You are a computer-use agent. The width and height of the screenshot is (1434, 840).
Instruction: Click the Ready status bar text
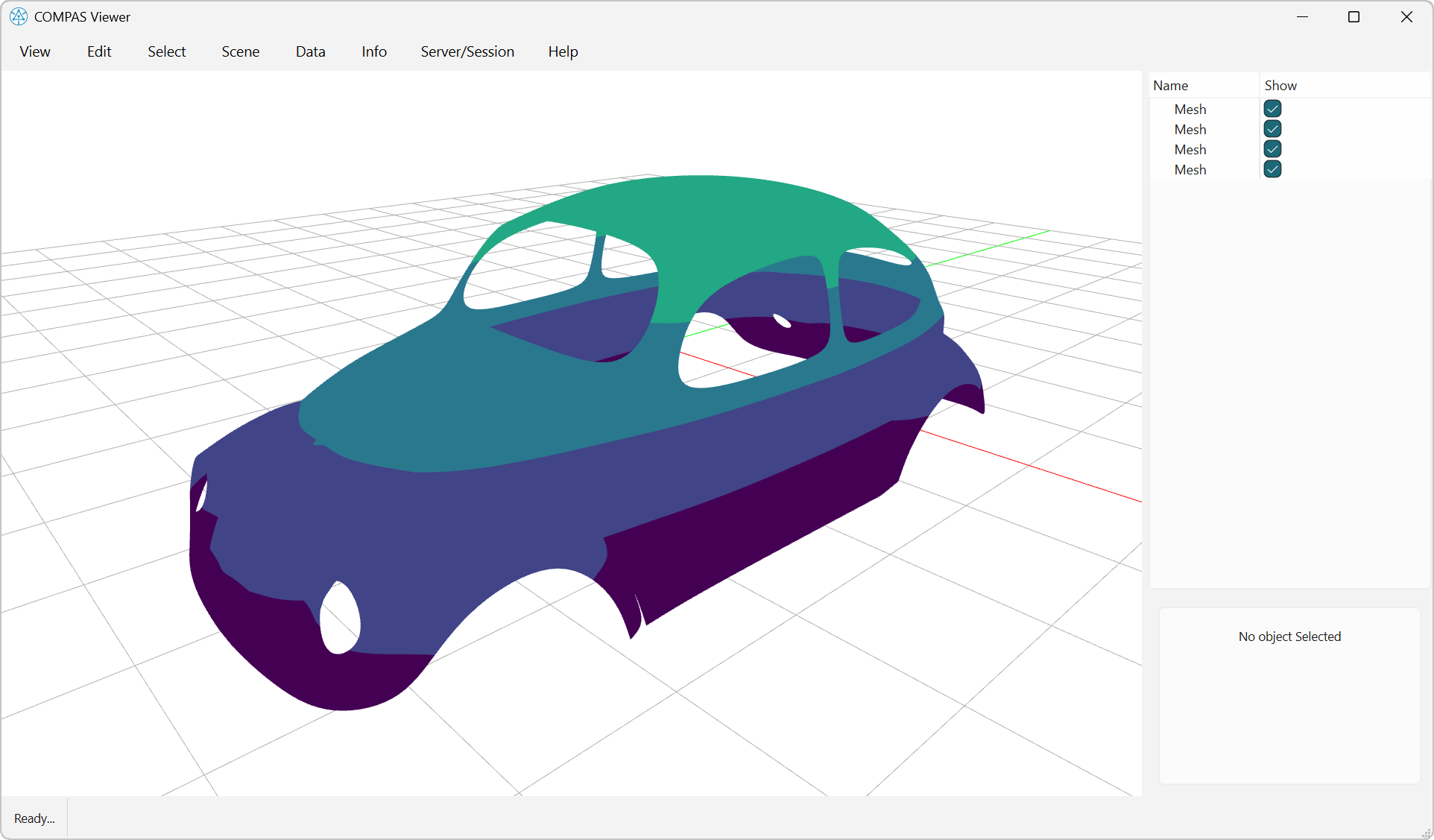pos(34,818)
